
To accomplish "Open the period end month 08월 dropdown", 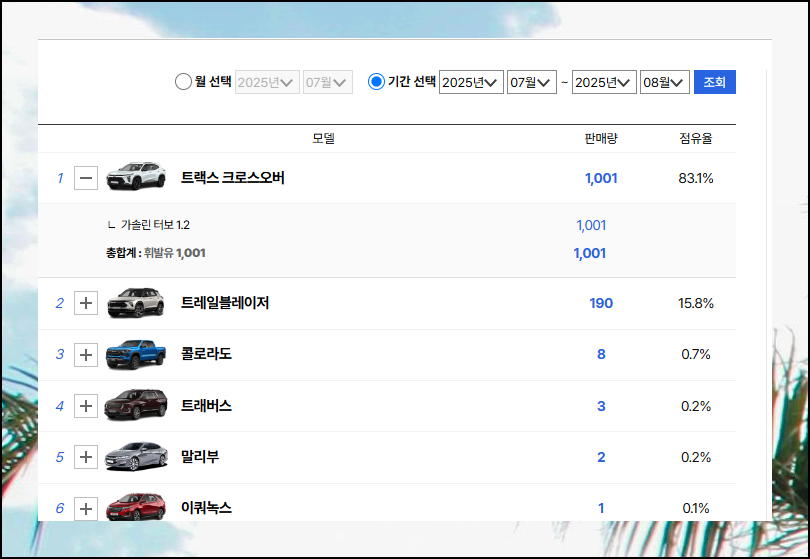I will coord(664,82).
